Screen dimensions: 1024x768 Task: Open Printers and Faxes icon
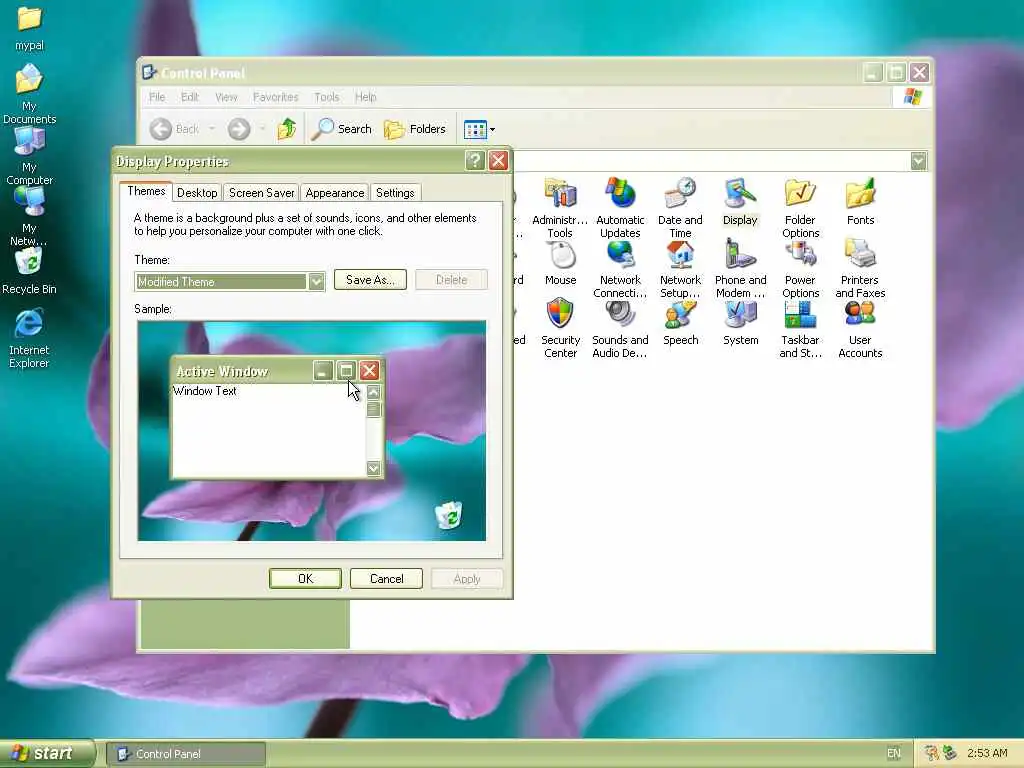click(x=860, y=269)
